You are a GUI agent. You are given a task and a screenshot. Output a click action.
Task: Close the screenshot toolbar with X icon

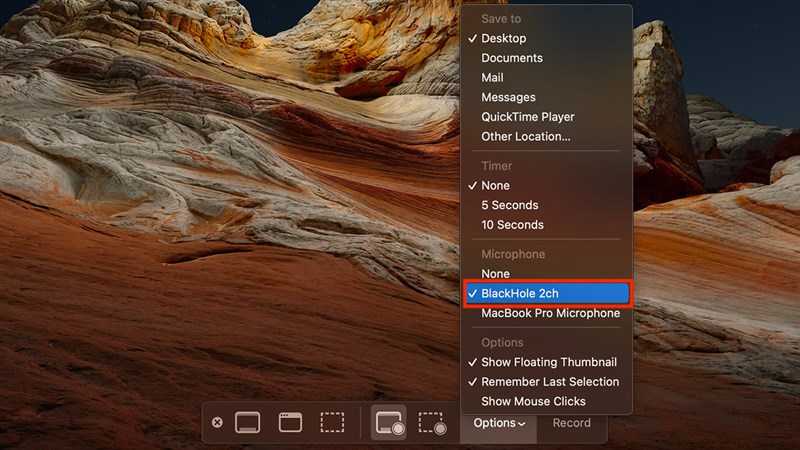click(217, 422)
